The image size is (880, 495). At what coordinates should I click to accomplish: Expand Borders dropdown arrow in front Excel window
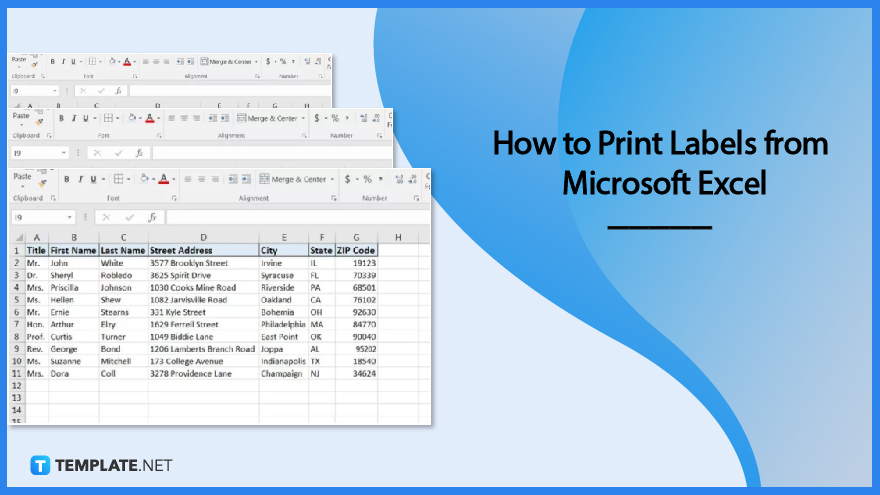[129, 180]
